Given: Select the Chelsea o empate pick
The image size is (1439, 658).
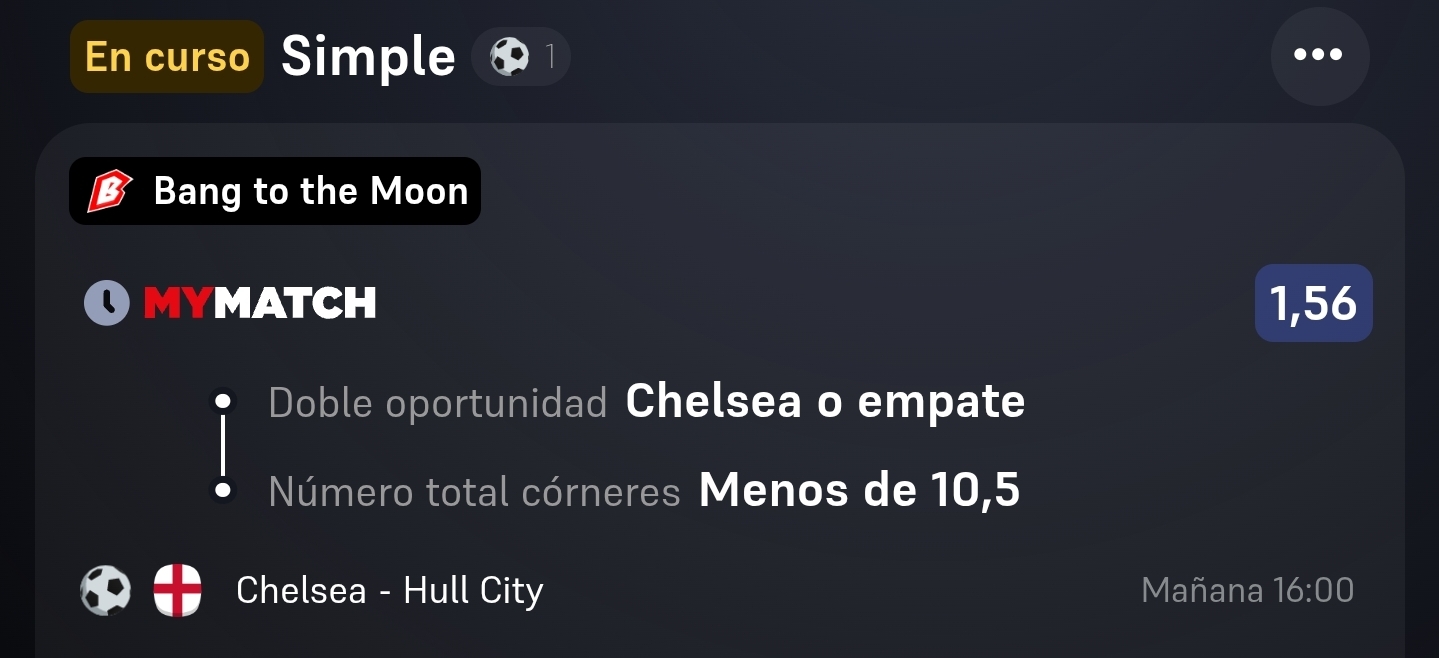Looking at the screenshot, I should point(825,402).
